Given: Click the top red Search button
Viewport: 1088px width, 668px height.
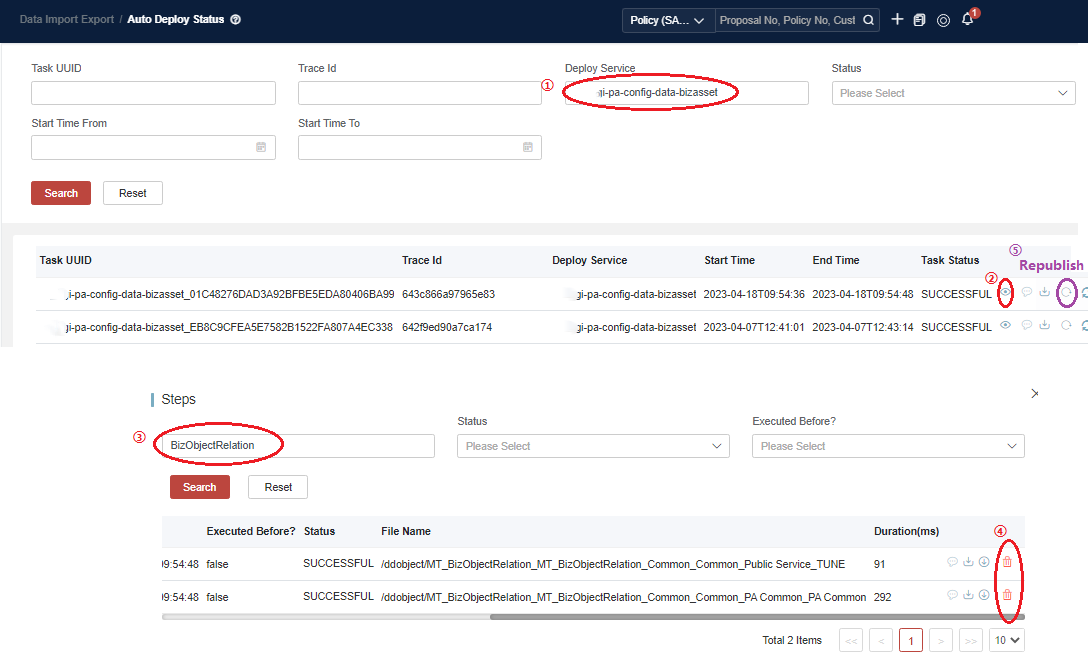Looking at the screenshot, I should tap(61, 193).
